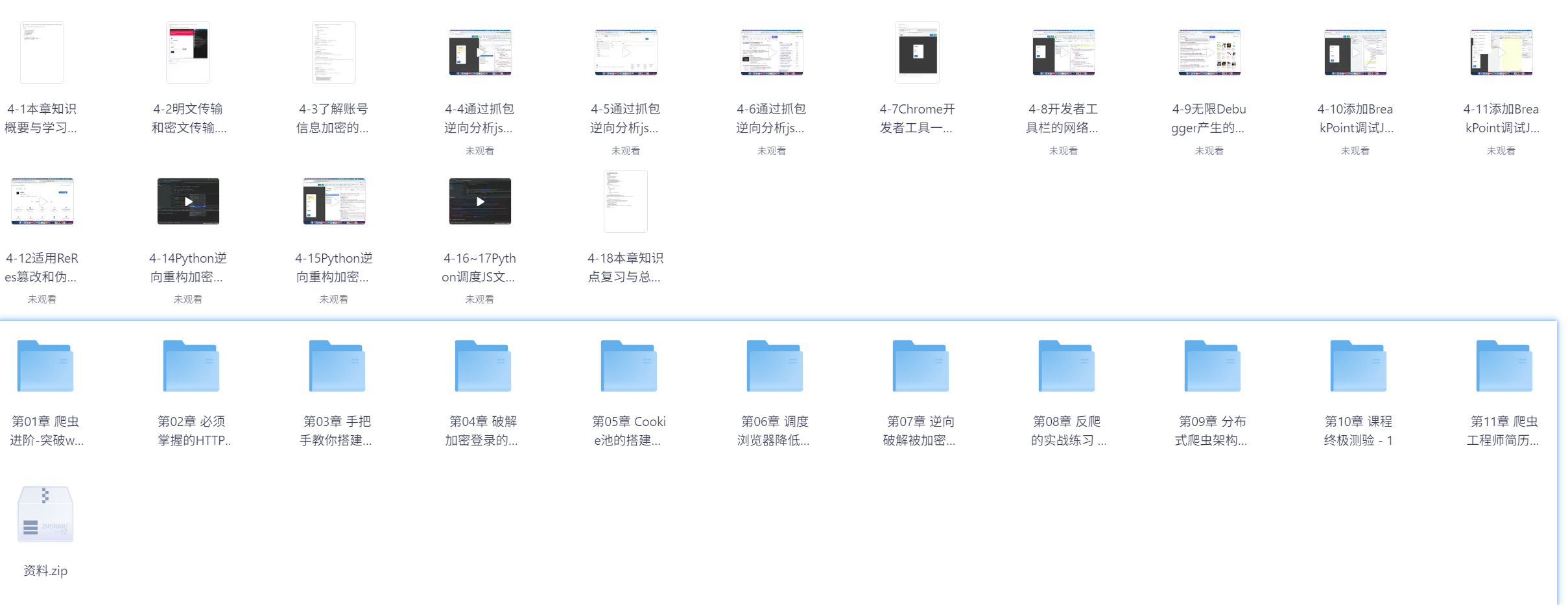Click label 4-2明文传输和密文传输
The image size is (1568, 605).
[x=189, y=118]
